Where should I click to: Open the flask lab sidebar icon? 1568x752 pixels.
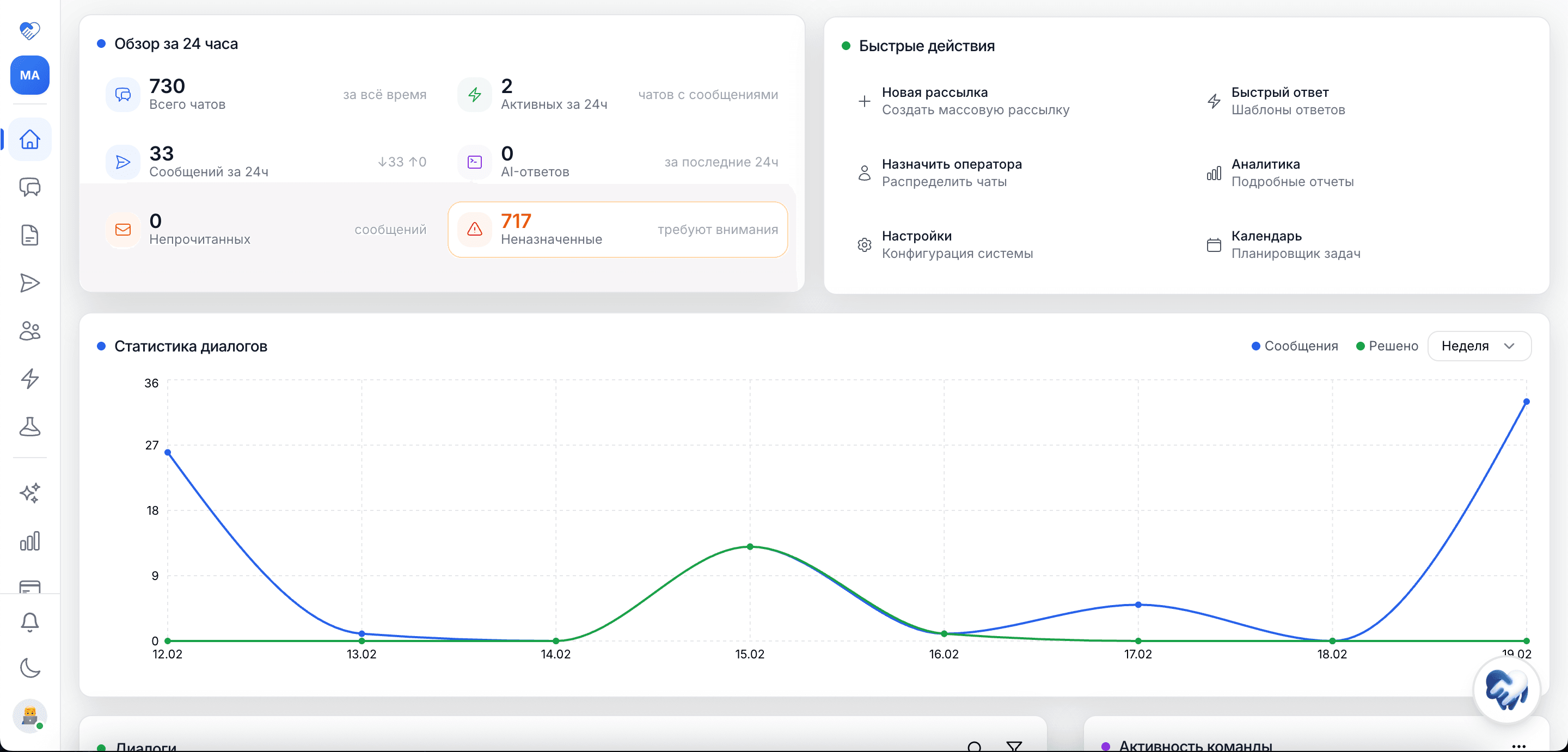(29, 427)
